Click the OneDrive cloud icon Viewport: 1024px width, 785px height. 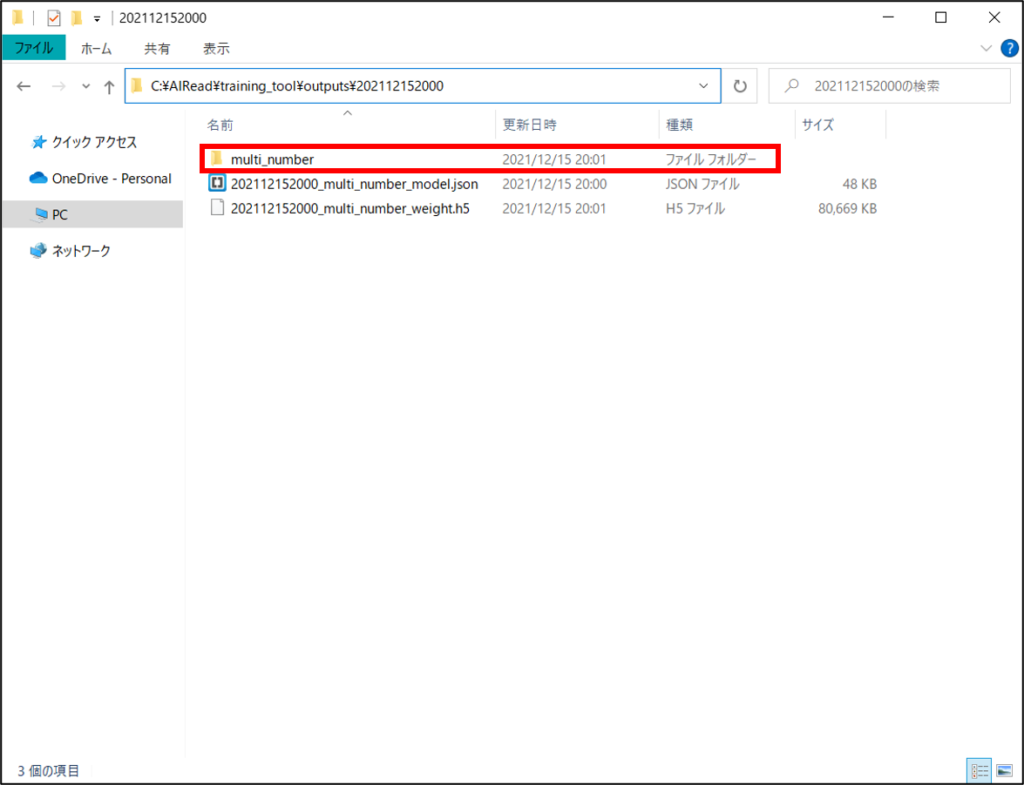[39, 178]
